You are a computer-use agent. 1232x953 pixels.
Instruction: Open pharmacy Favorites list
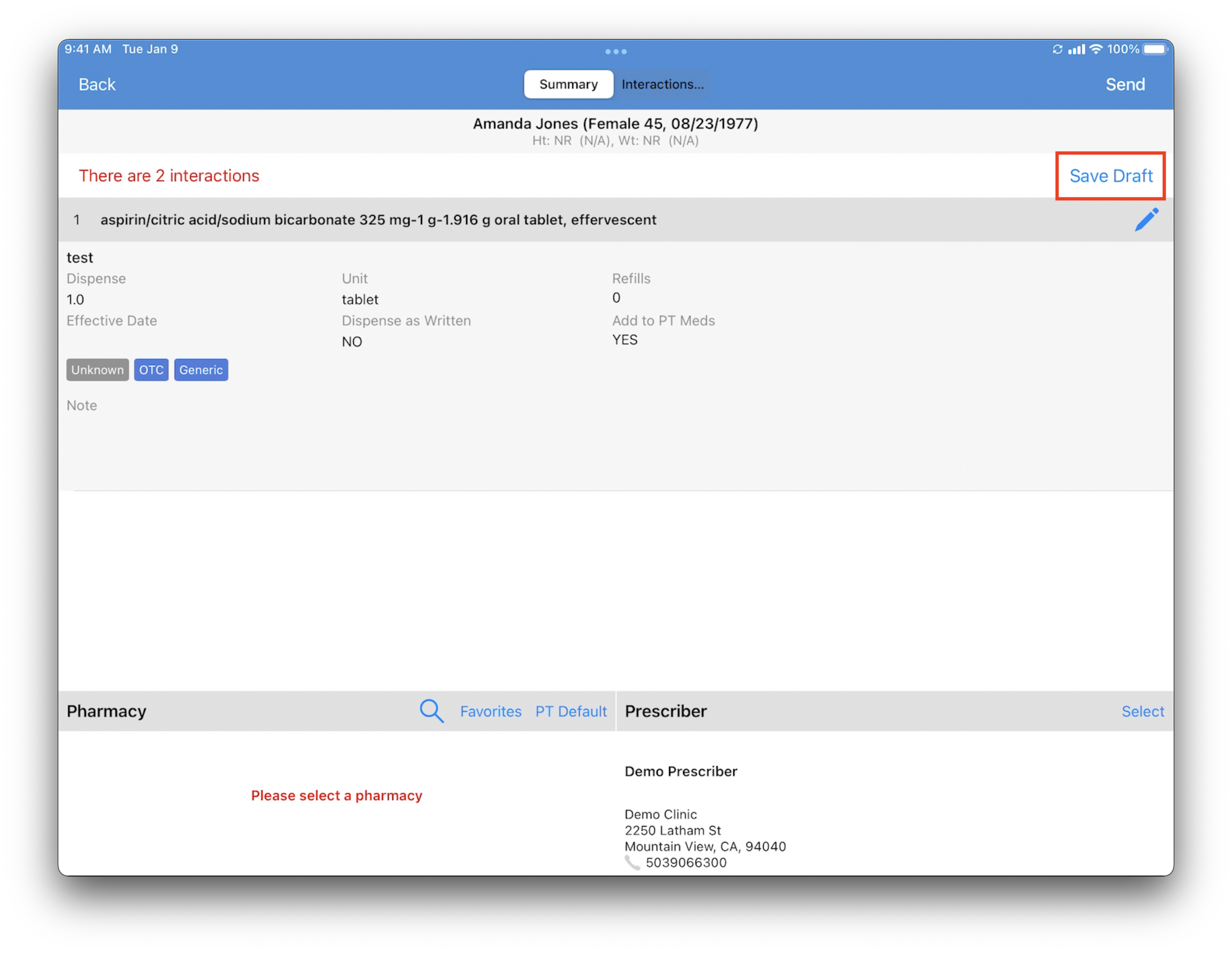pos(490,711)
